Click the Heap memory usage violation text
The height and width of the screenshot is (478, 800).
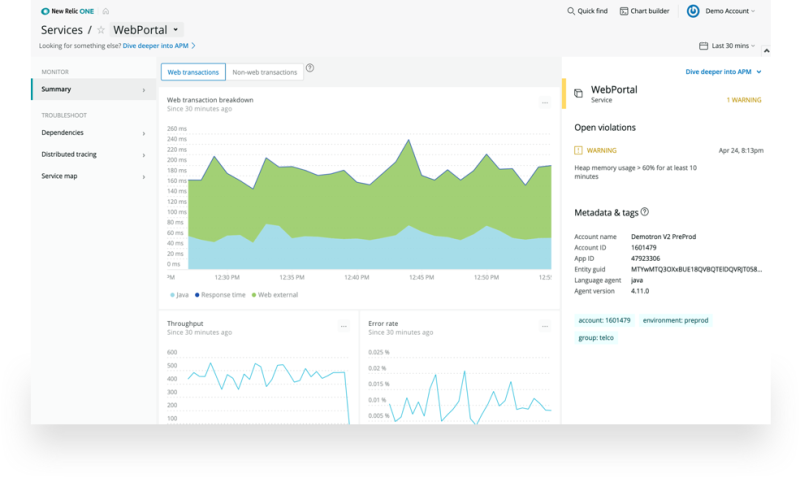point(635,172)
